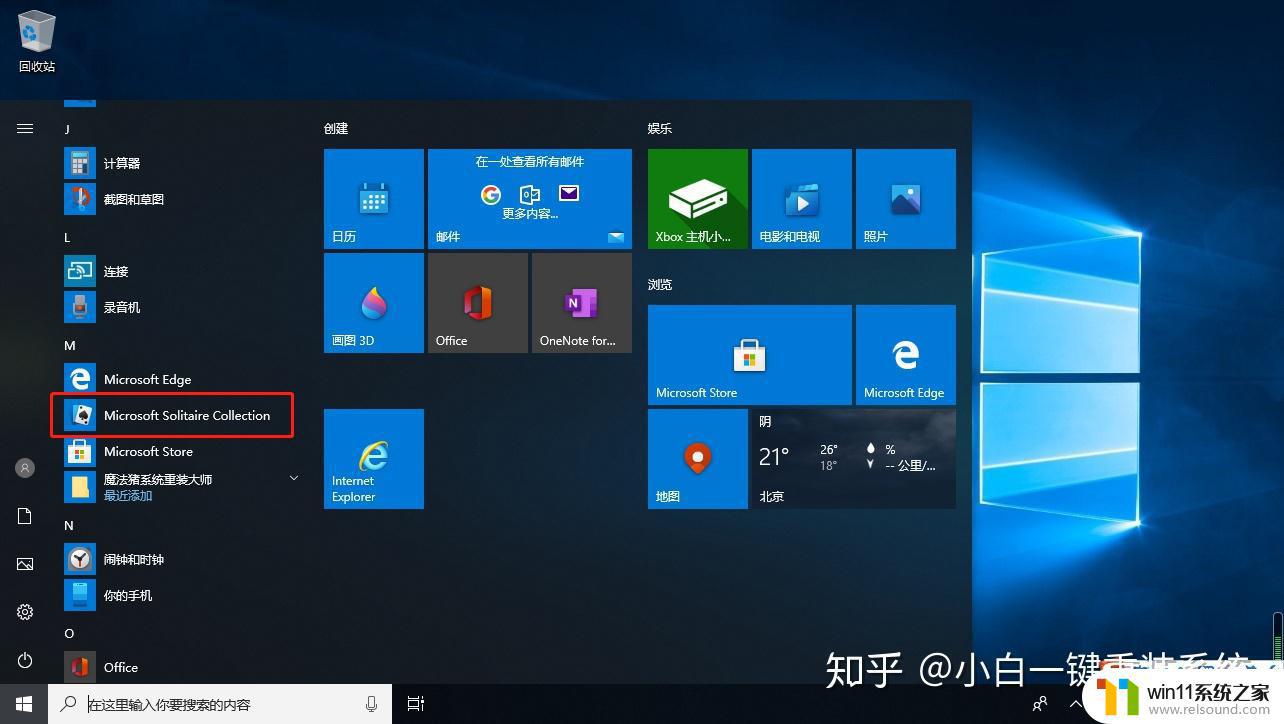Open 连接 app in the list
Screen dimensions: 1284x724
coord(182,271)
